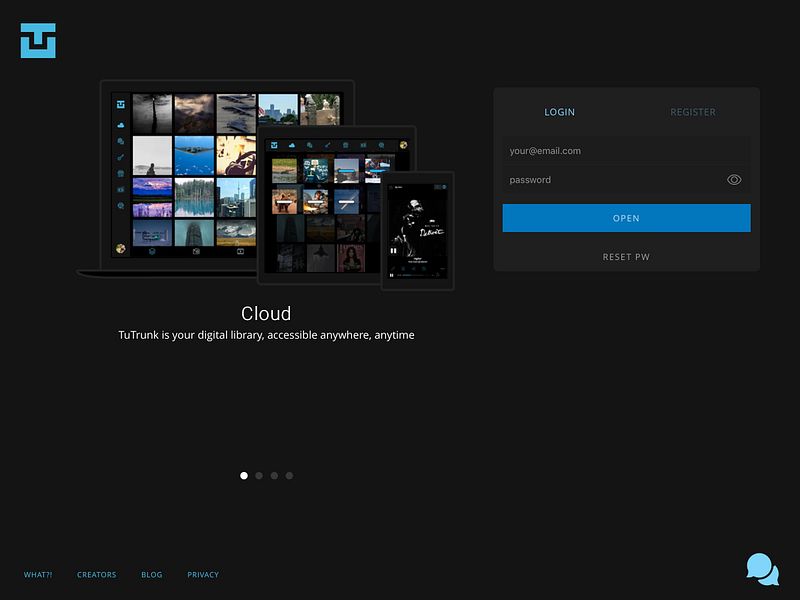This screenshot has height=600, width=800.
Task: Select the fourth carousel dot
Action: click(x=289, y=476)
